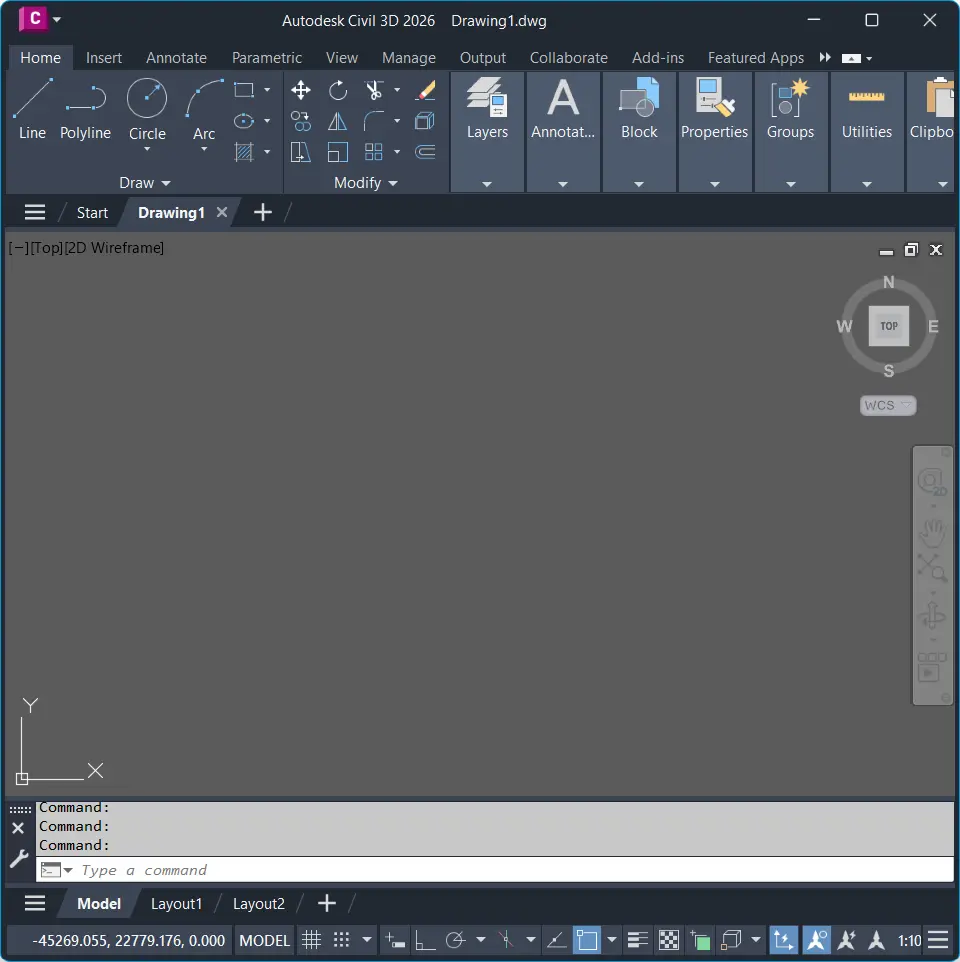Image resolution: width=960 pixels, height=962 pixels.
Task: Start the Hatch tool
Action: pyautogui.click(x=244, y=152)
